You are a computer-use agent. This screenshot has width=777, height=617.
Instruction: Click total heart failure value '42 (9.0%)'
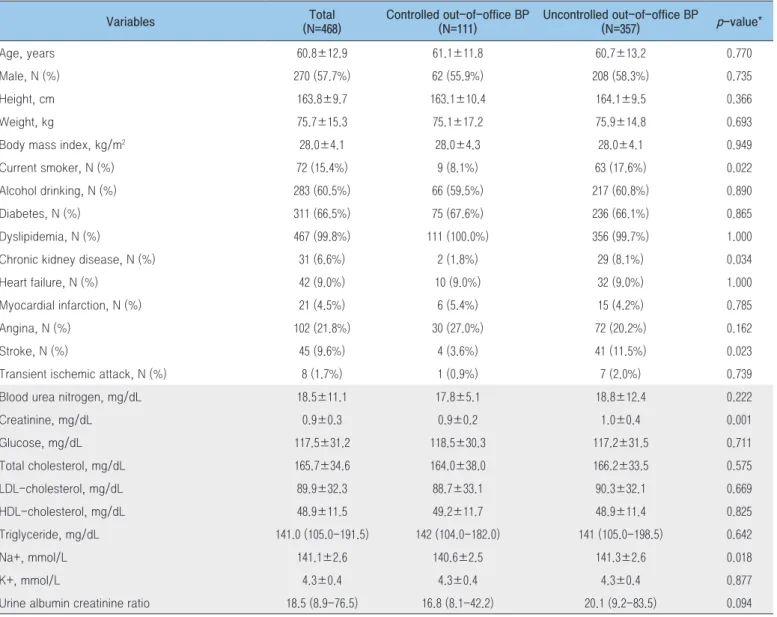coord(322,282)
